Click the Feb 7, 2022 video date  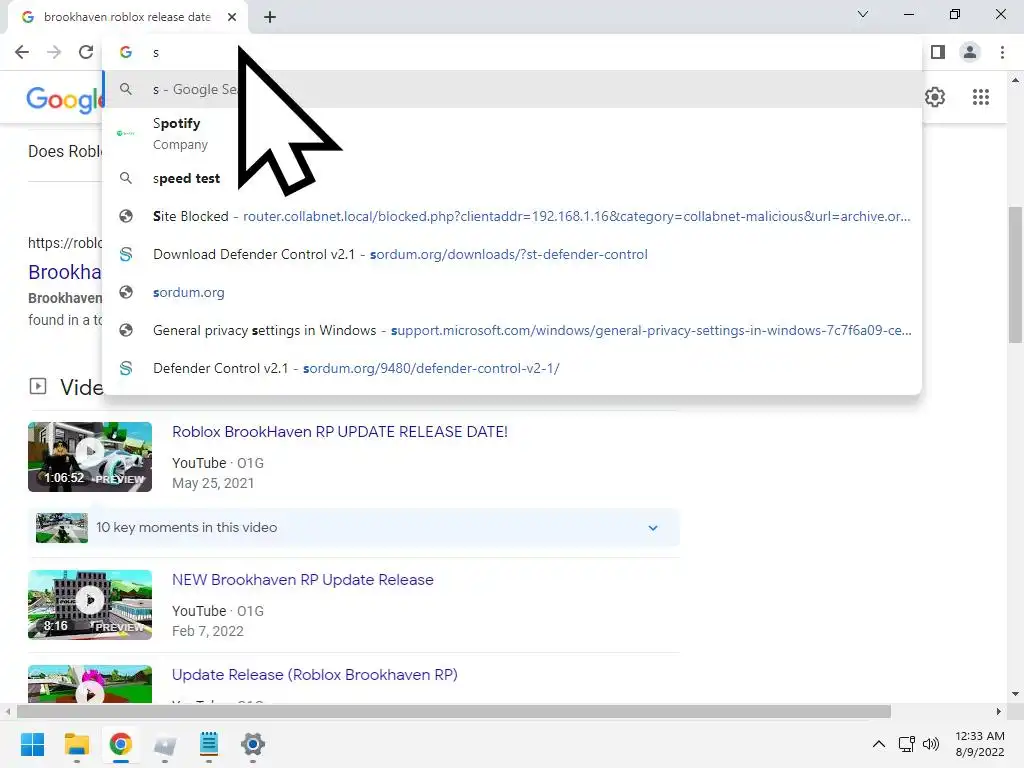point(208,632)
